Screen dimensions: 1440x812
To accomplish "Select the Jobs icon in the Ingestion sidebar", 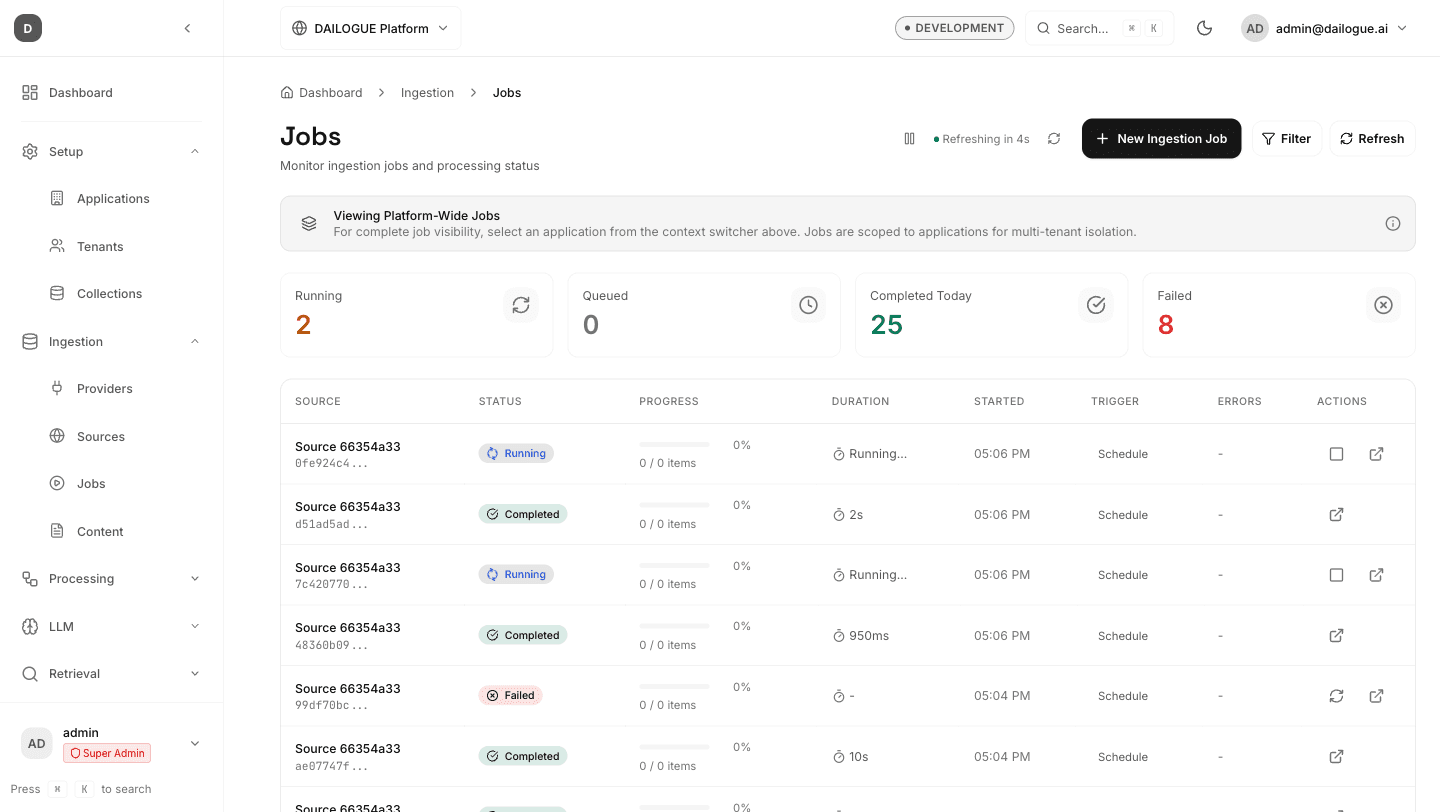I will click(57, 483).
